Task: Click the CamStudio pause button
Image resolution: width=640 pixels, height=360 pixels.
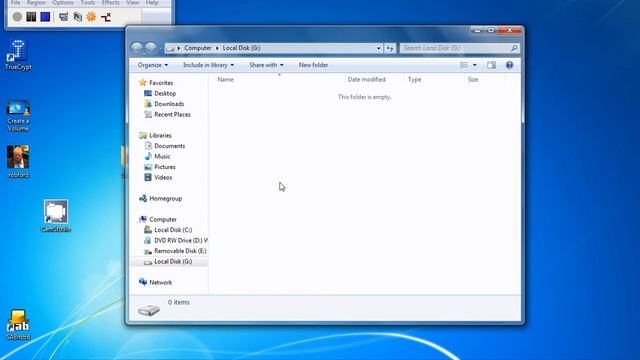Action: [x=31, y=17]
